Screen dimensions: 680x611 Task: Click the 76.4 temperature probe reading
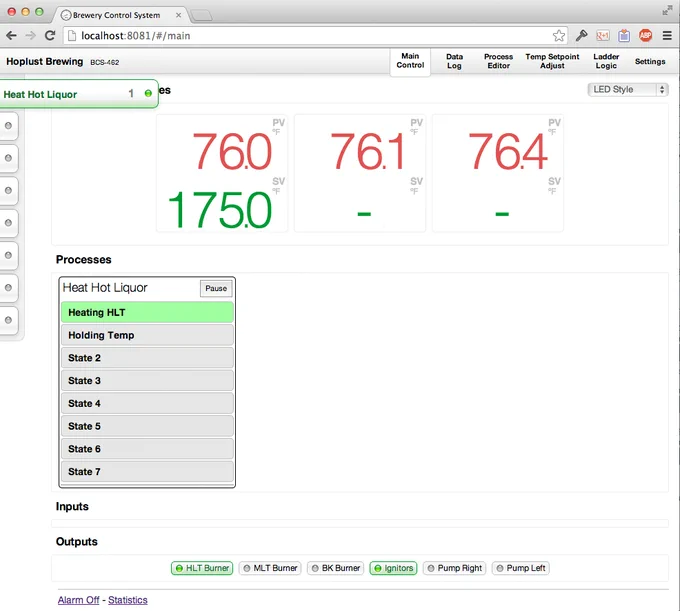tap(507, 151)
